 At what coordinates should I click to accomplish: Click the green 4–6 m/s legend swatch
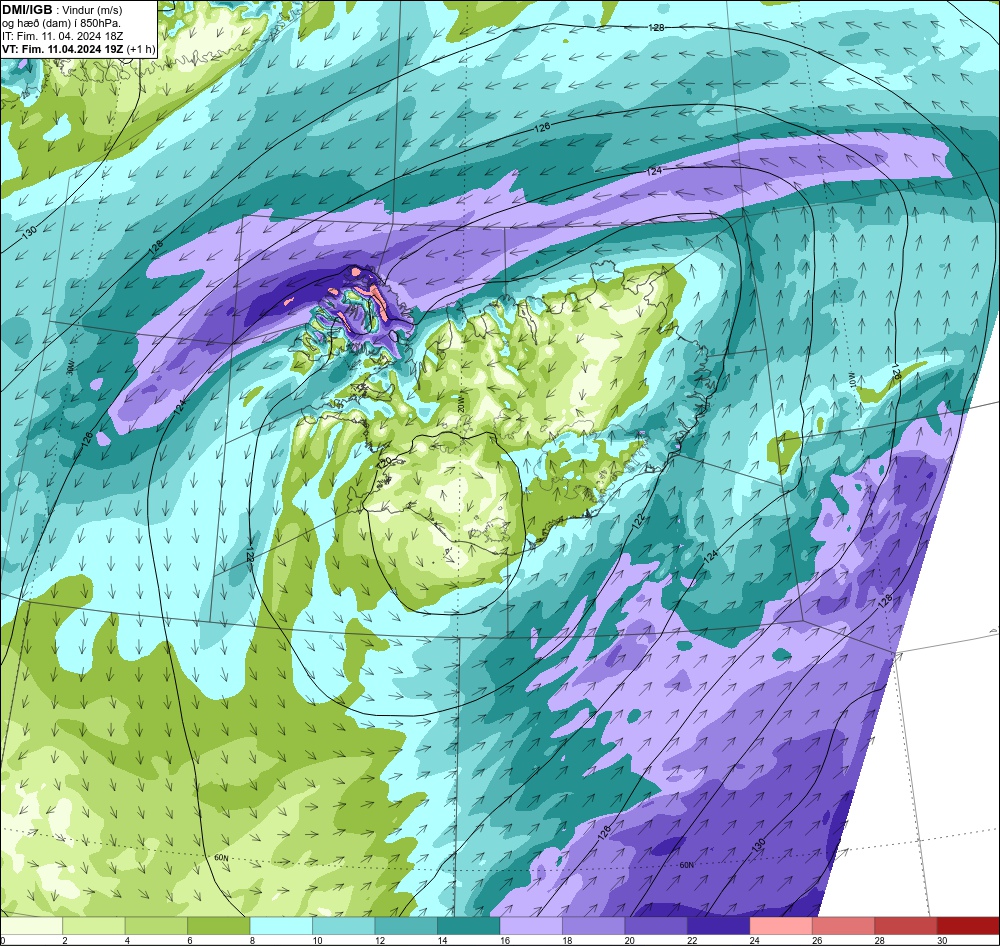coord(156,926)
